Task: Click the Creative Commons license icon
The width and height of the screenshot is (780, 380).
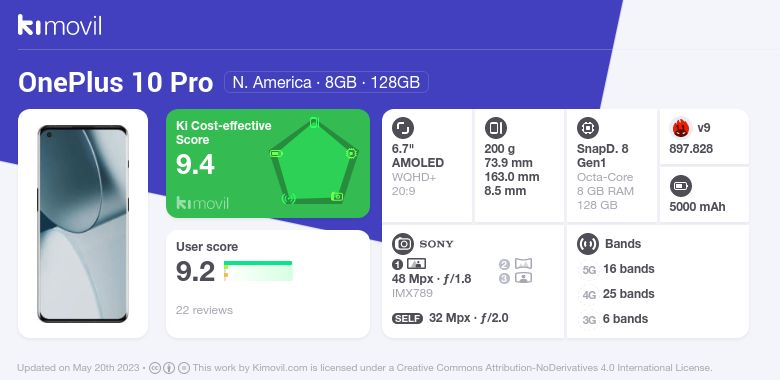Action: [155, 368]
